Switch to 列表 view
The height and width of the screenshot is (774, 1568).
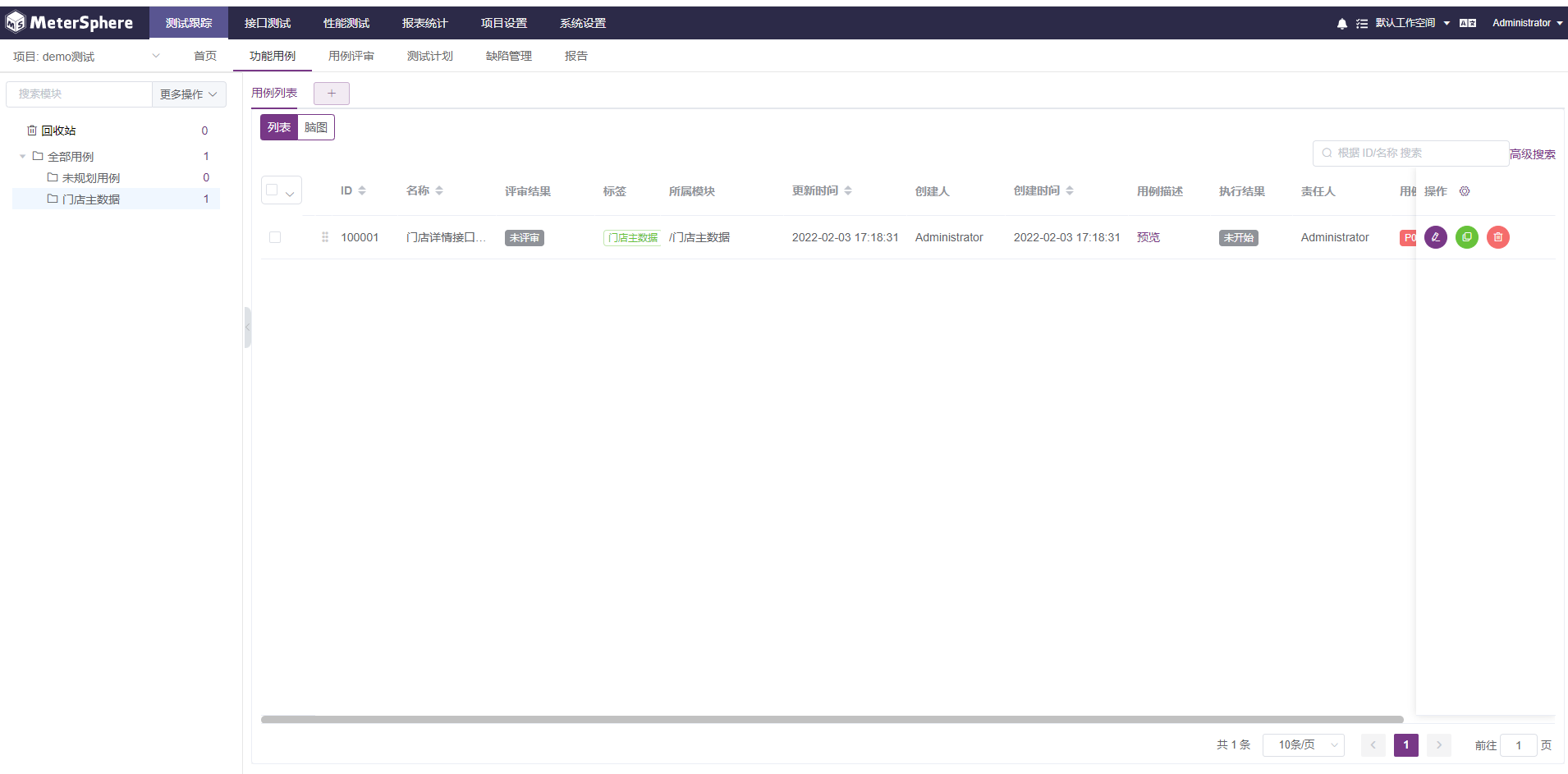tap(279, 127)
